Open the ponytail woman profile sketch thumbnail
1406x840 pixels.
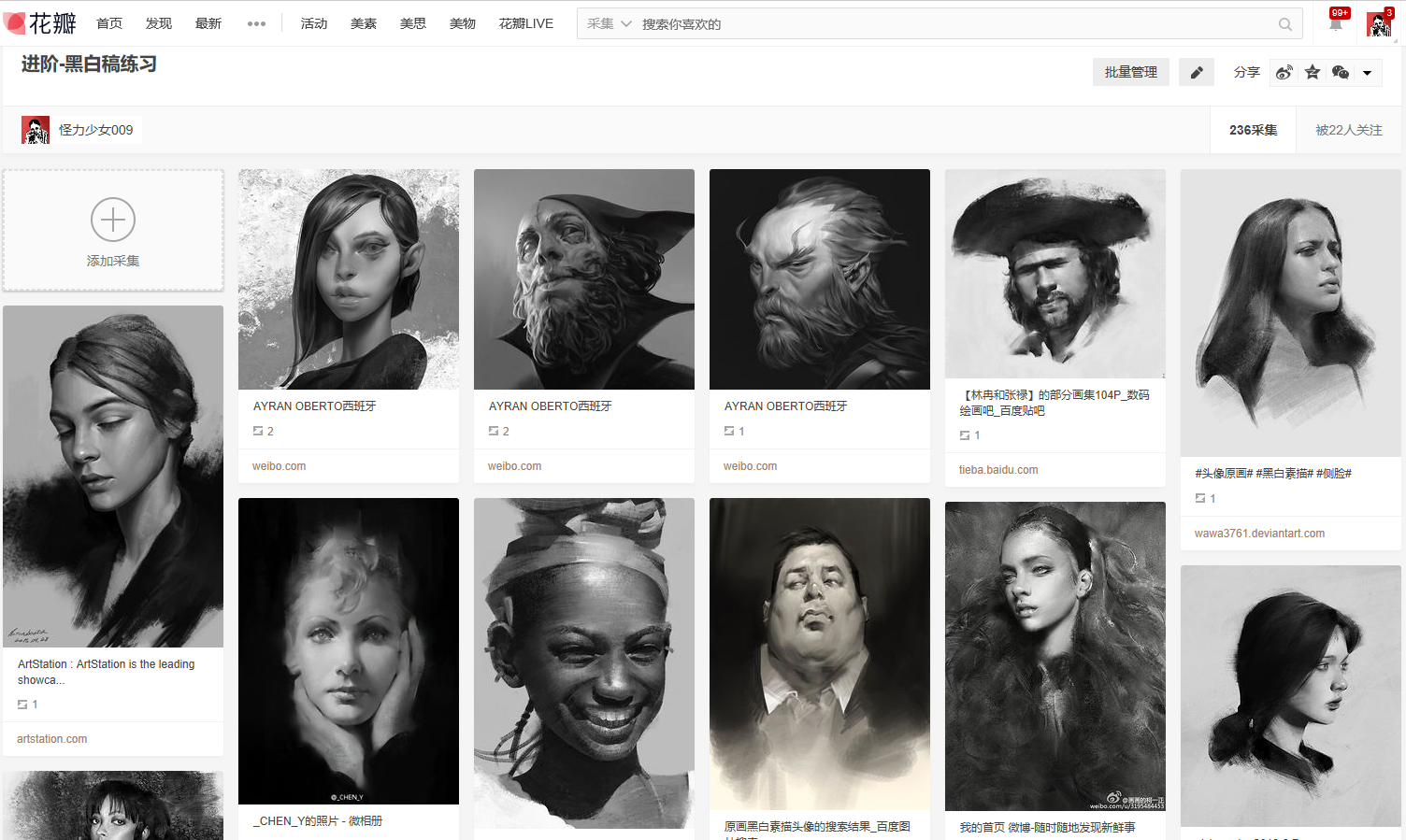click(x=1291, y=696)
